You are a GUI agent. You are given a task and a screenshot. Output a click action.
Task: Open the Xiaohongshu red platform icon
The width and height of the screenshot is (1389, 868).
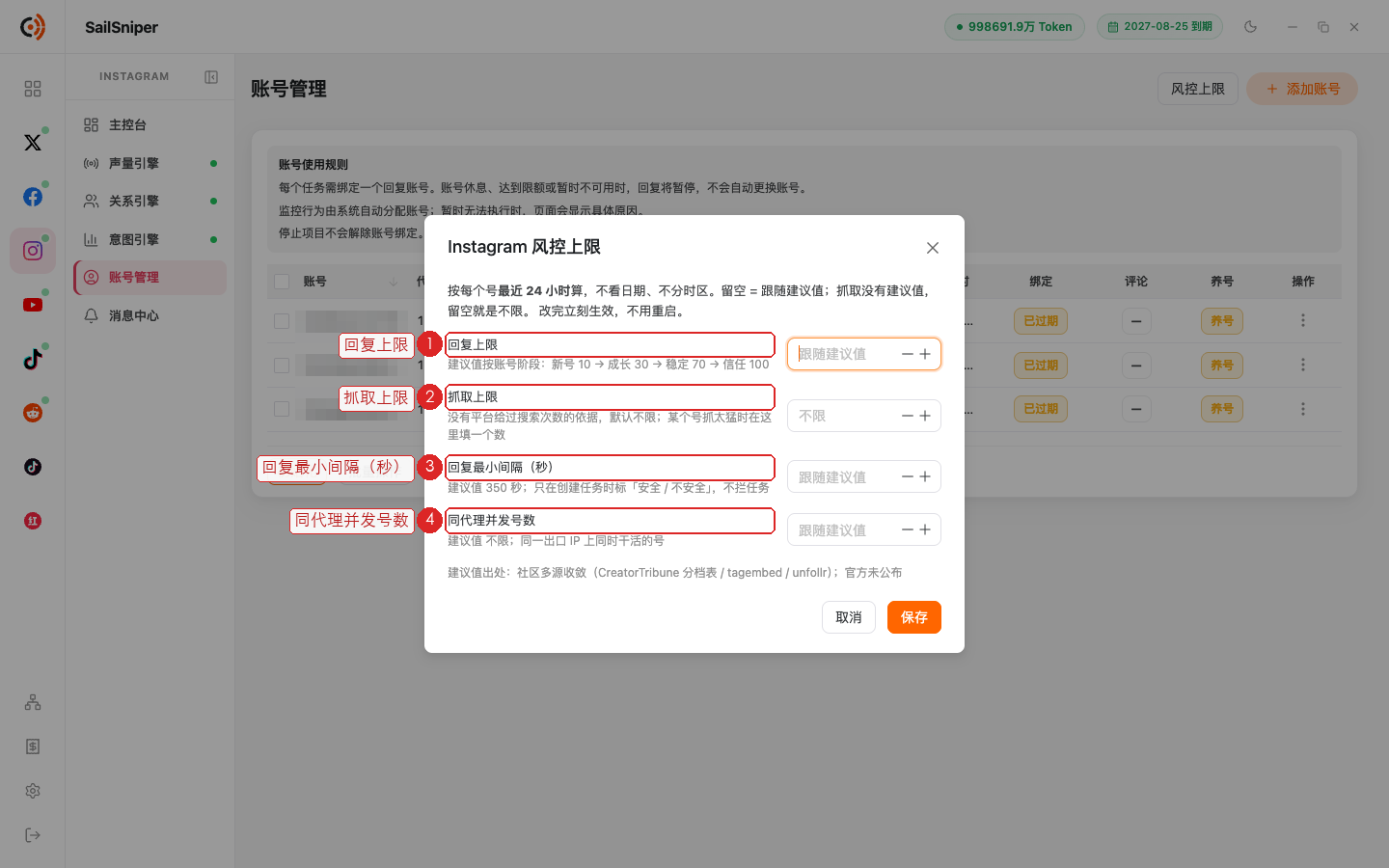pyautogui.click(x=33, y=521)
